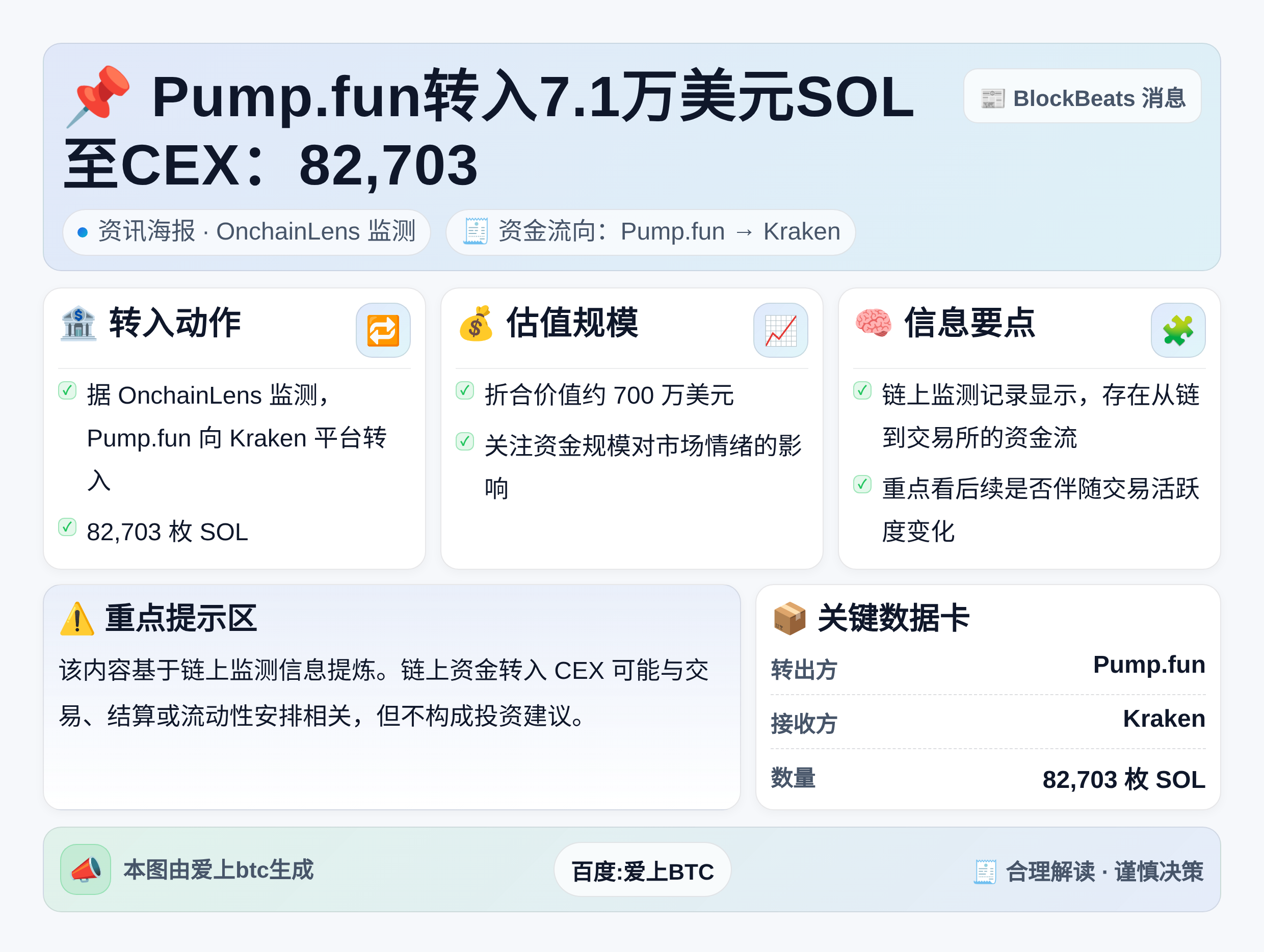Click the Pump.fun value in 关键数据卡
The width and height of the screenshot is (1264, 952).
(1149, 665)
